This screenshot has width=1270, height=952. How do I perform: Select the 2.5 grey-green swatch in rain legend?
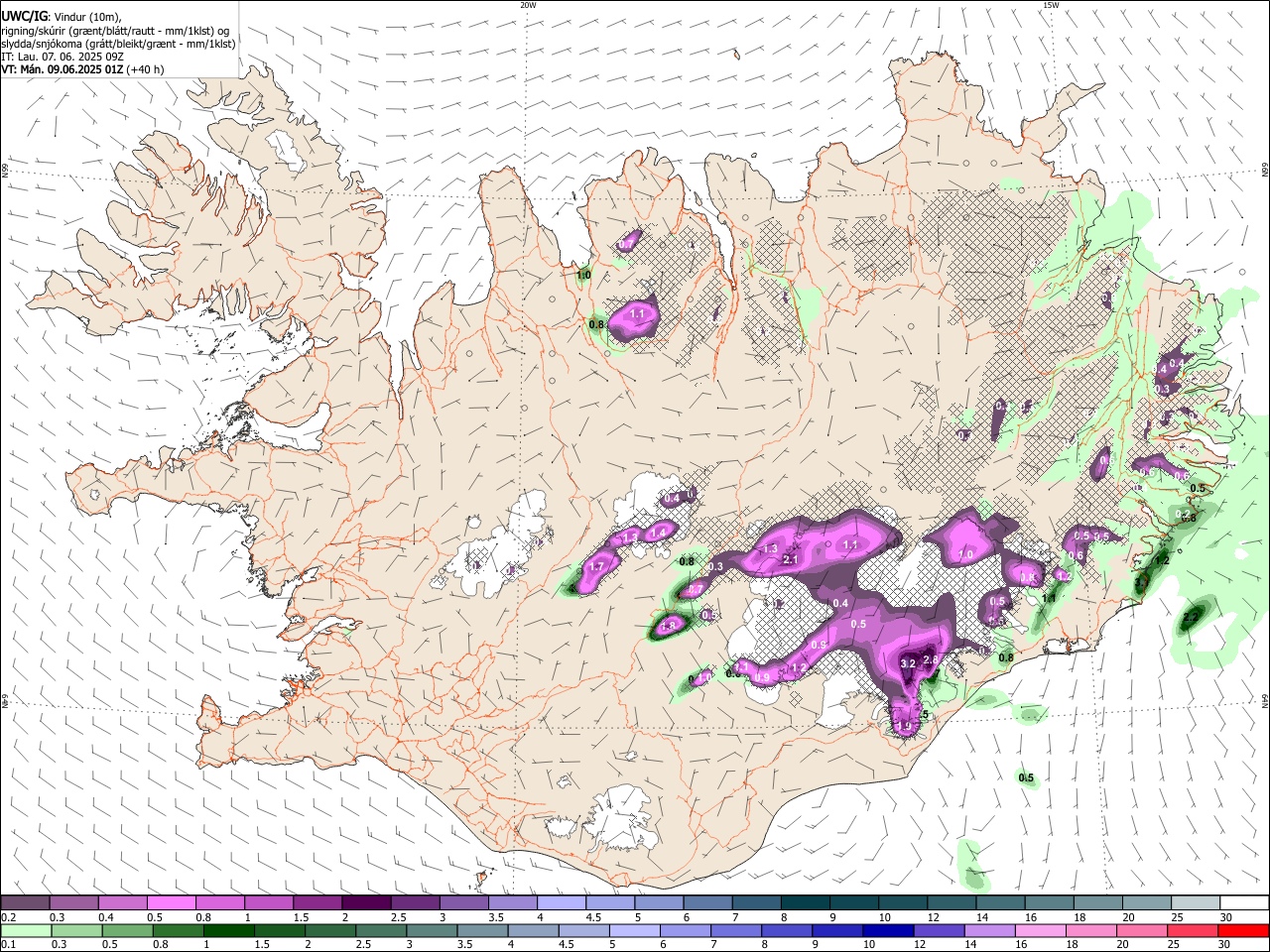coord(380,930)
